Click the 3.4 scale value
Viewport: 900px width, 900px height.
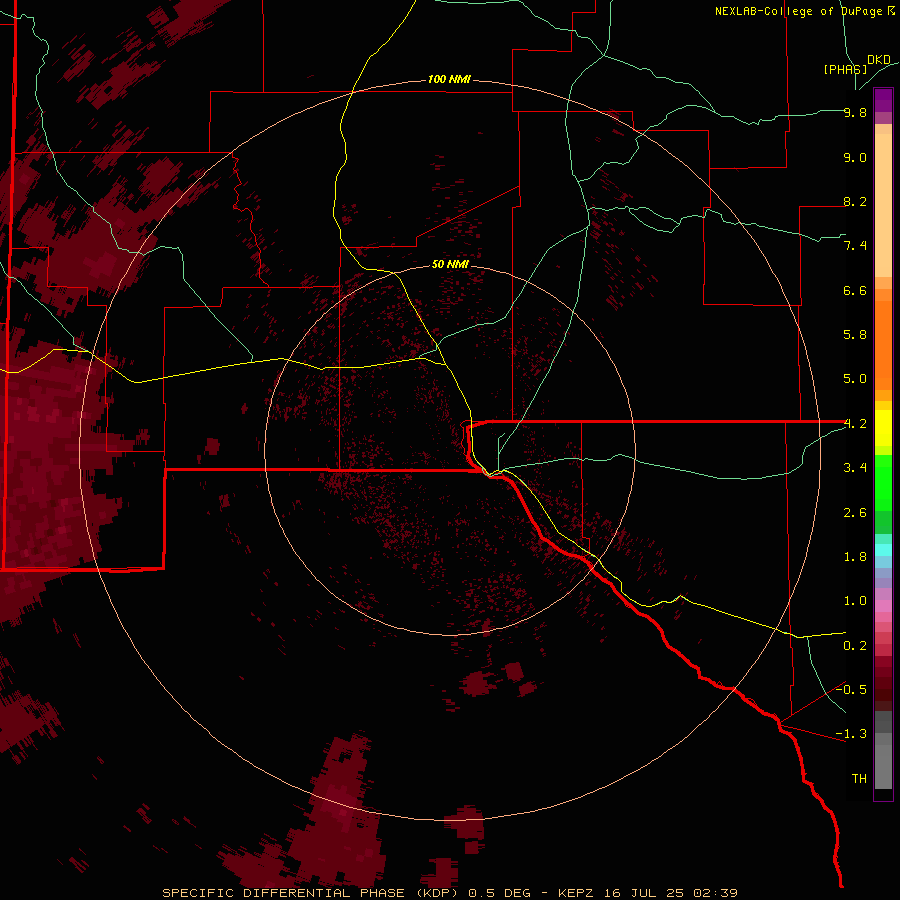click(855, 468)
